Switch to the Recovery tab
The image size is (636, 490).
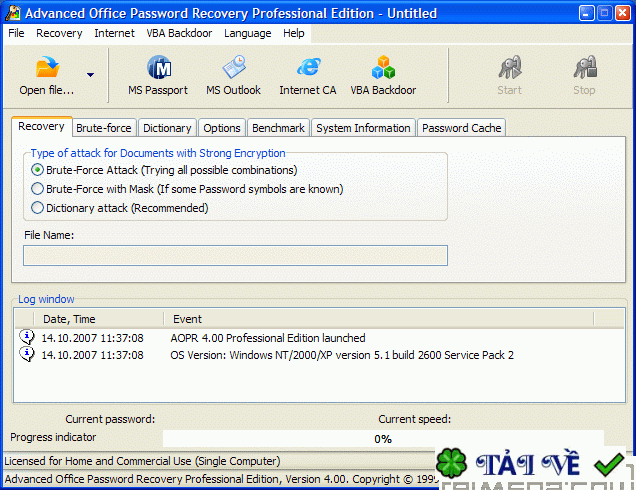point(41,127)
